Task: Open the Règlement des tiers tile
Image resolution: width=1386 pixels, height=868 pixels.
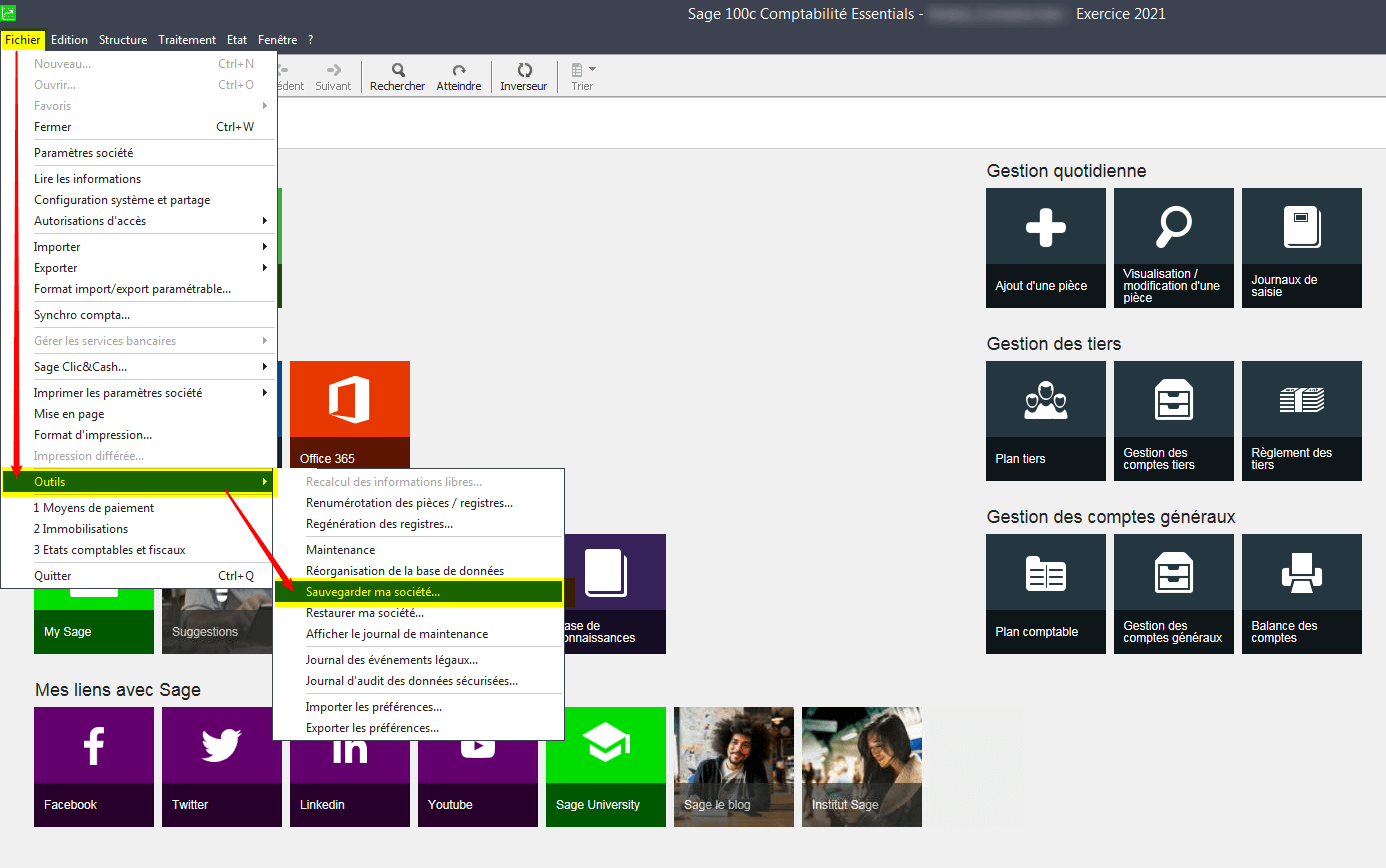Action: (1301, 420)
